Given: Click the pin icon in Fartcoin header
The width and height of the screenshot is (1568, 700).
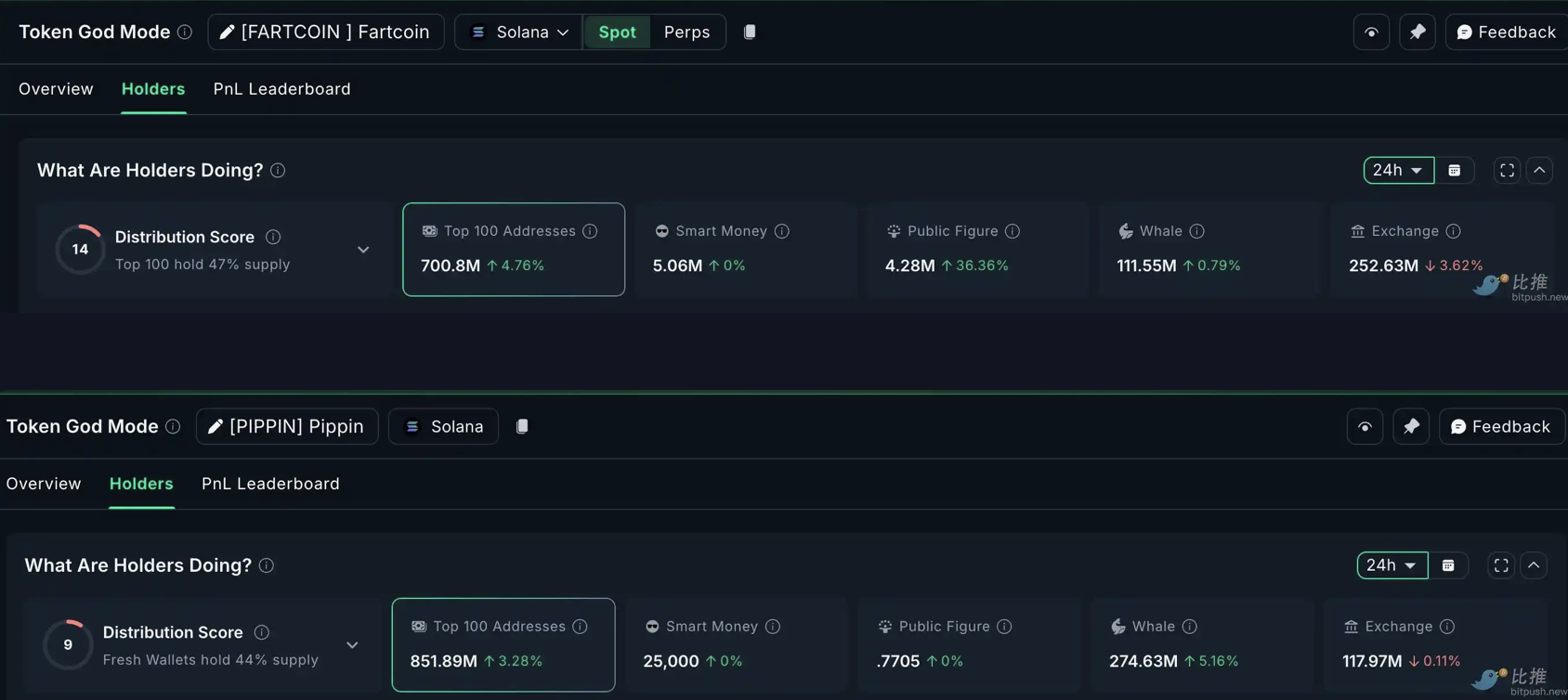Looking at the screenshot, I should pyautogui.click(x=1417, y=32).
